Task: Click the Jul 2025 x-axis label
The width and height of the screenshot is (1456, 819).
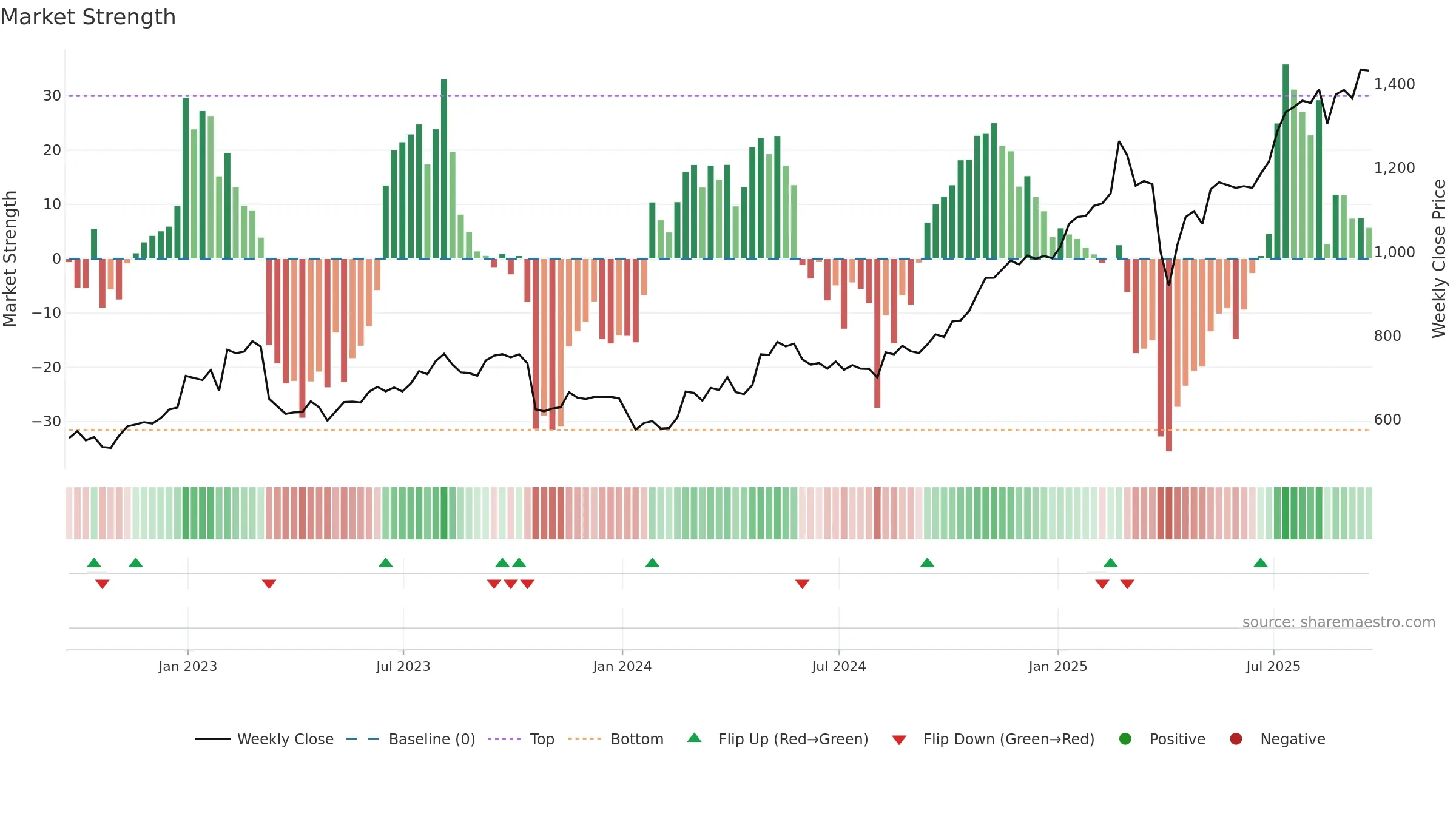Action: point(1273,666)
